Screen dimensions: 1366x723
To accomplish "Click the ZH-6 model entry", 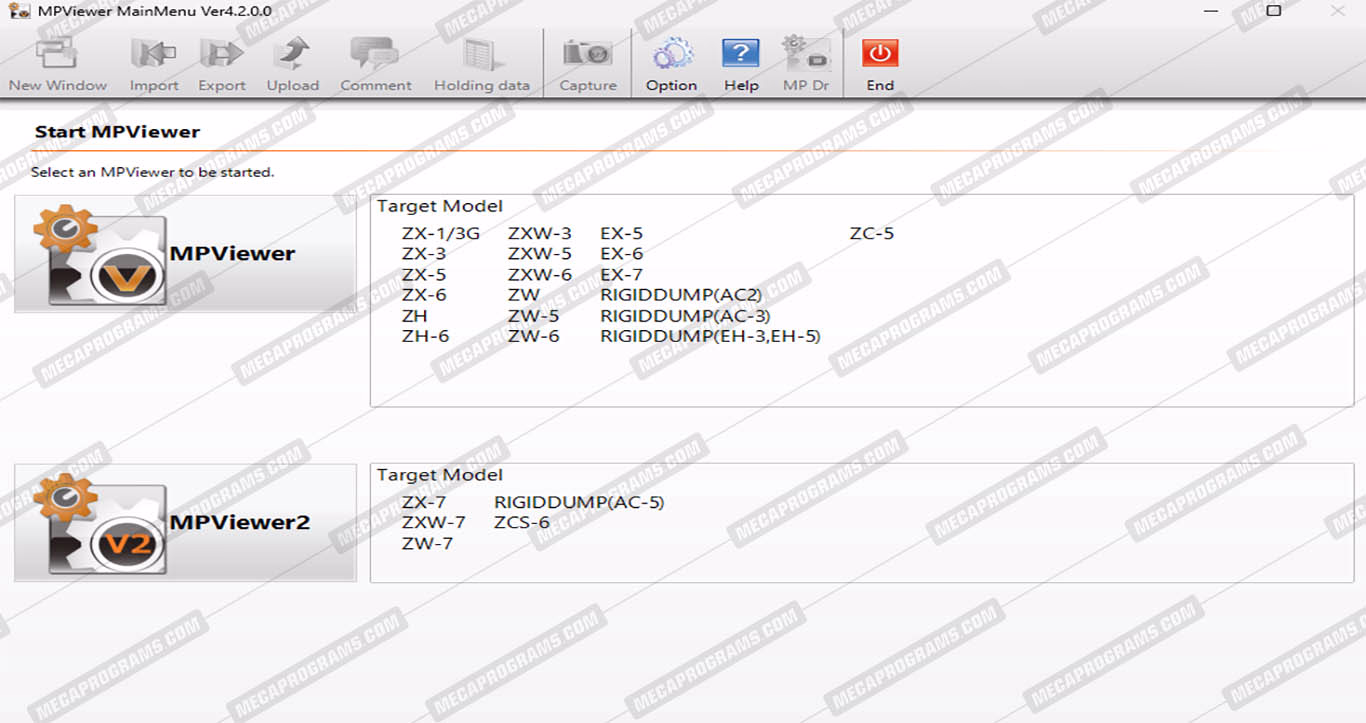I will pos(425,336).
